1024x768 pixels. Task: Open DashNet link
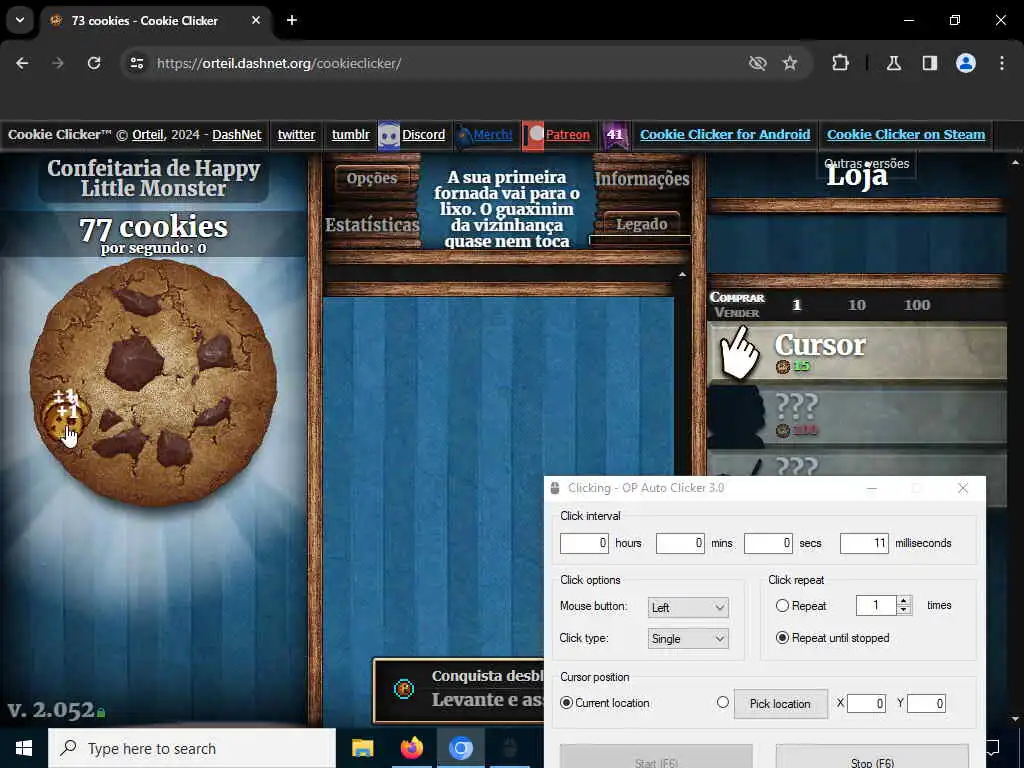point(236,135)
